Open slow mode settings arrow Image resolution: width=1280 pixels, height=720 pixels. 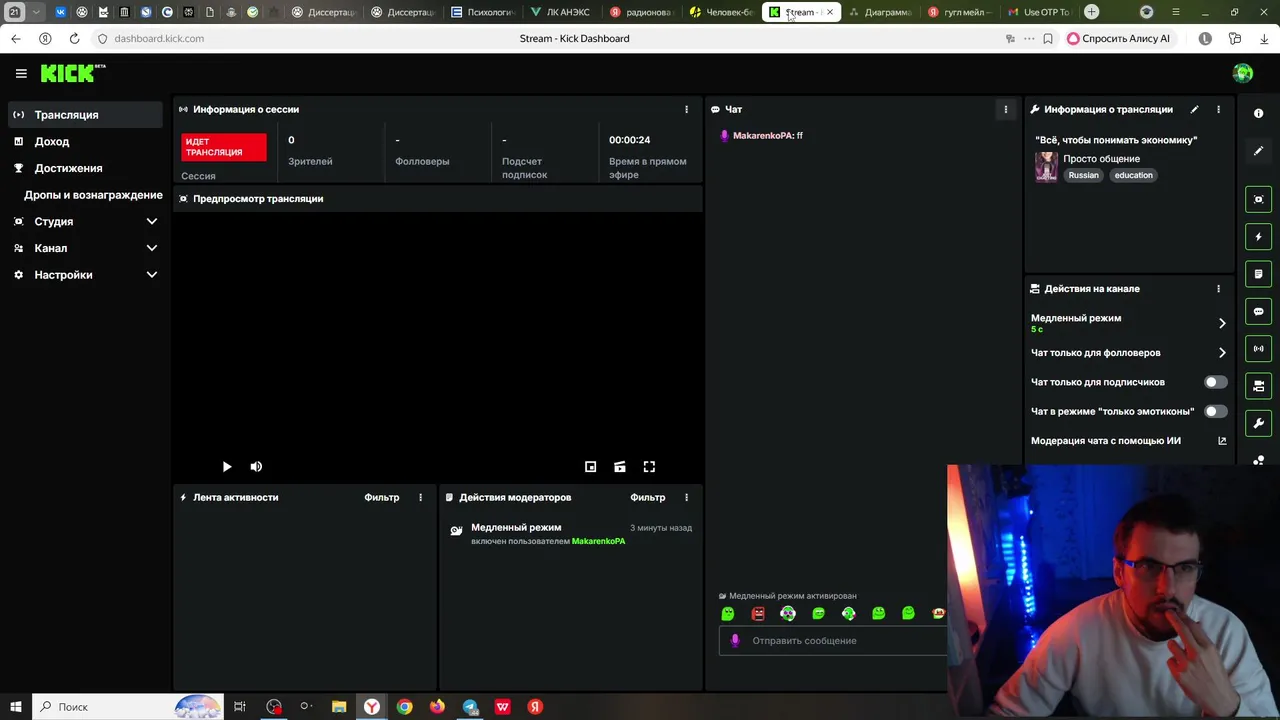[1222, 323]
